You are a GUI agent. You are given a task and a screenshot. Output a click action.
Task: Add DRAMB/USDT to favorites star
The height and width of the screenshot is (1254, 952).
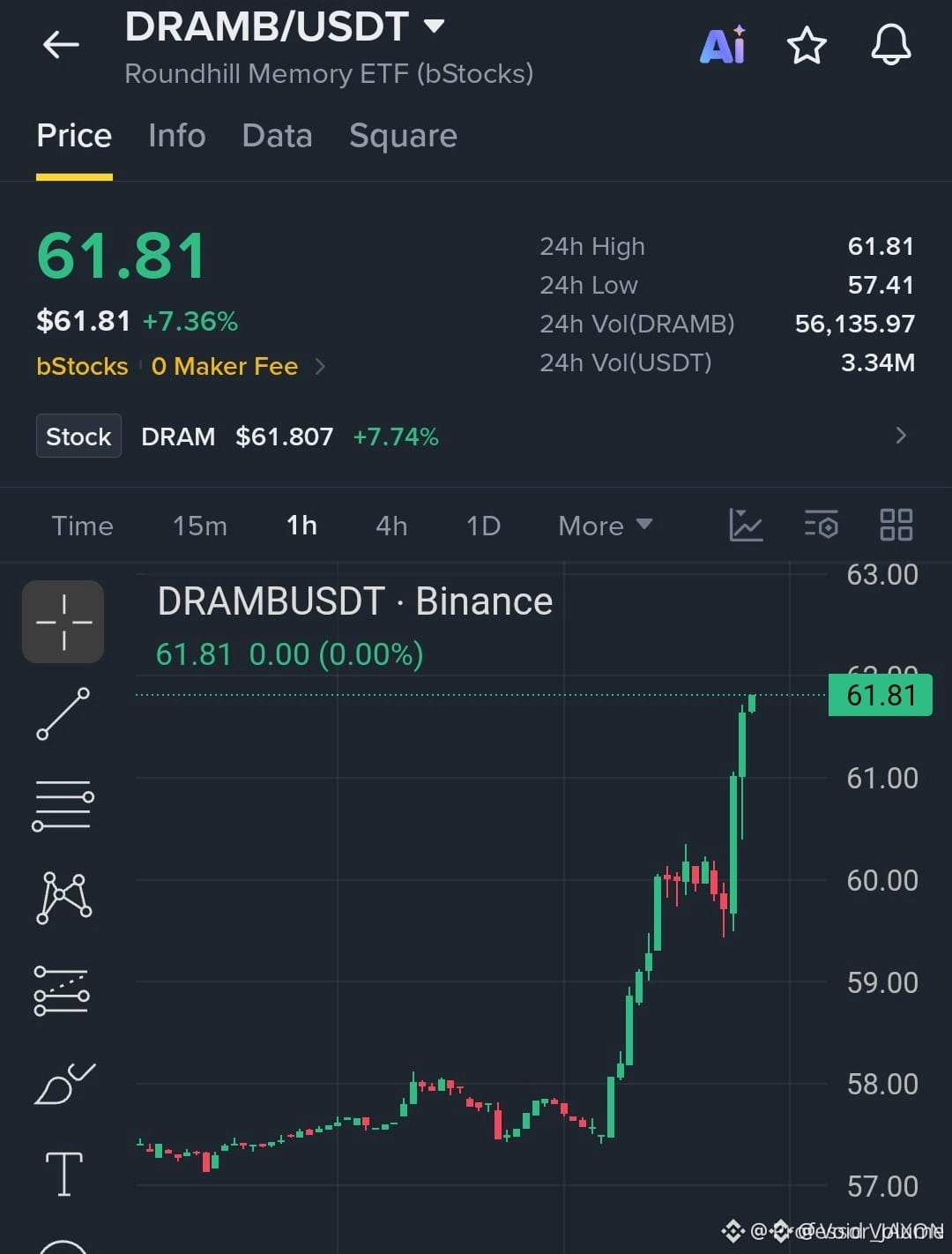click(x=807, y=45)
